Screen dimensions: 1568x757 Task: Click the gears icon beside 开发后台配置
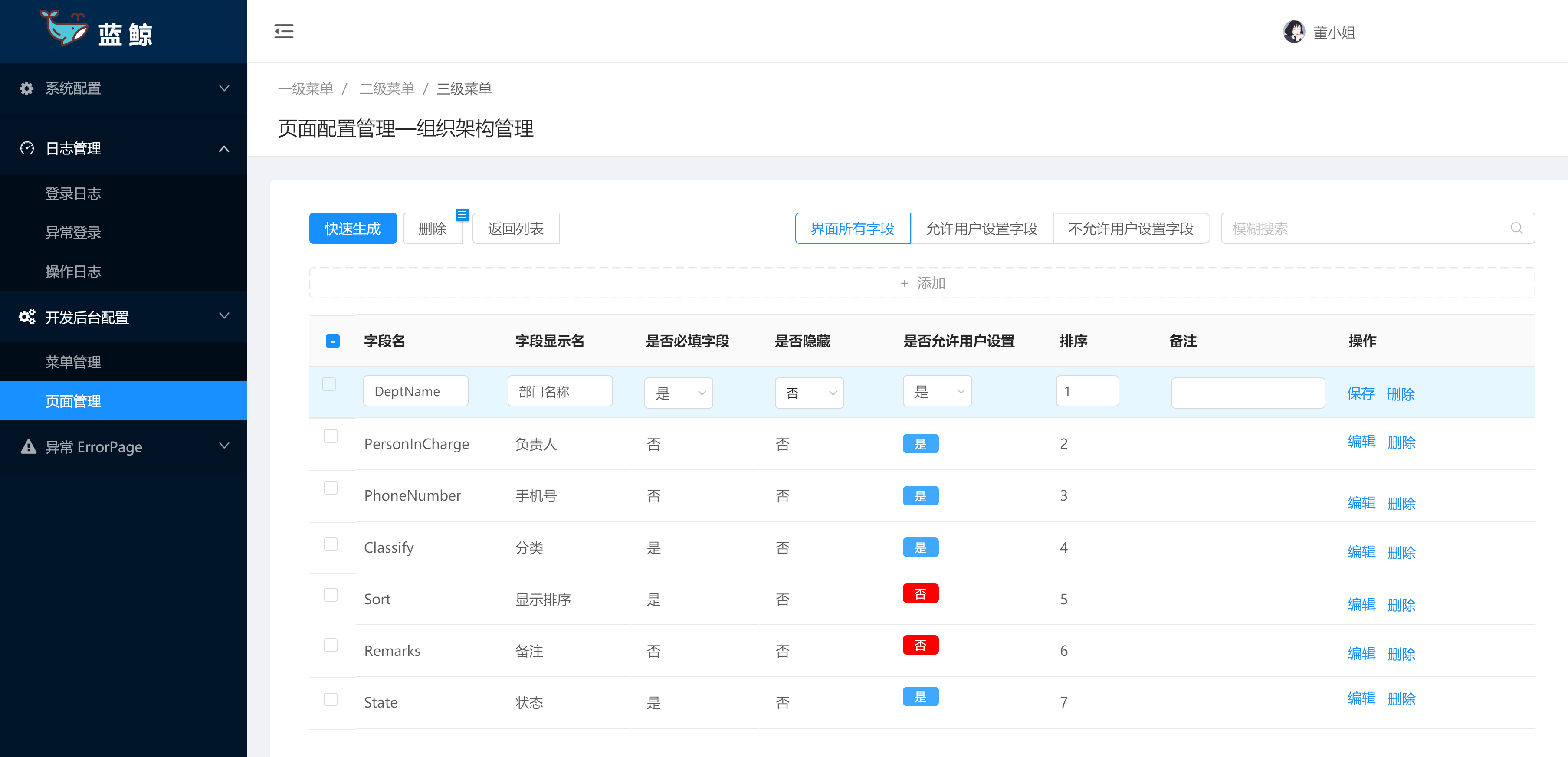pos(27,316)
